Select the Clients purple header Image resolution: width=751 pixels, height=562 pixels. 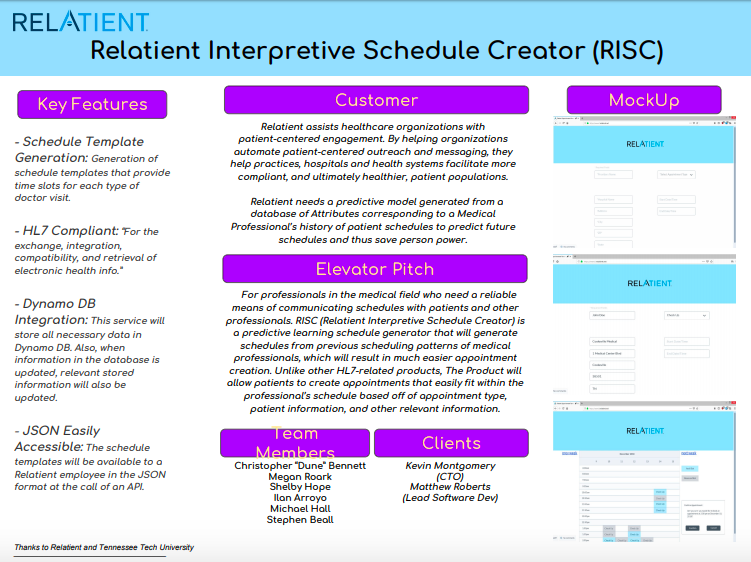click(x=451, y=443)
